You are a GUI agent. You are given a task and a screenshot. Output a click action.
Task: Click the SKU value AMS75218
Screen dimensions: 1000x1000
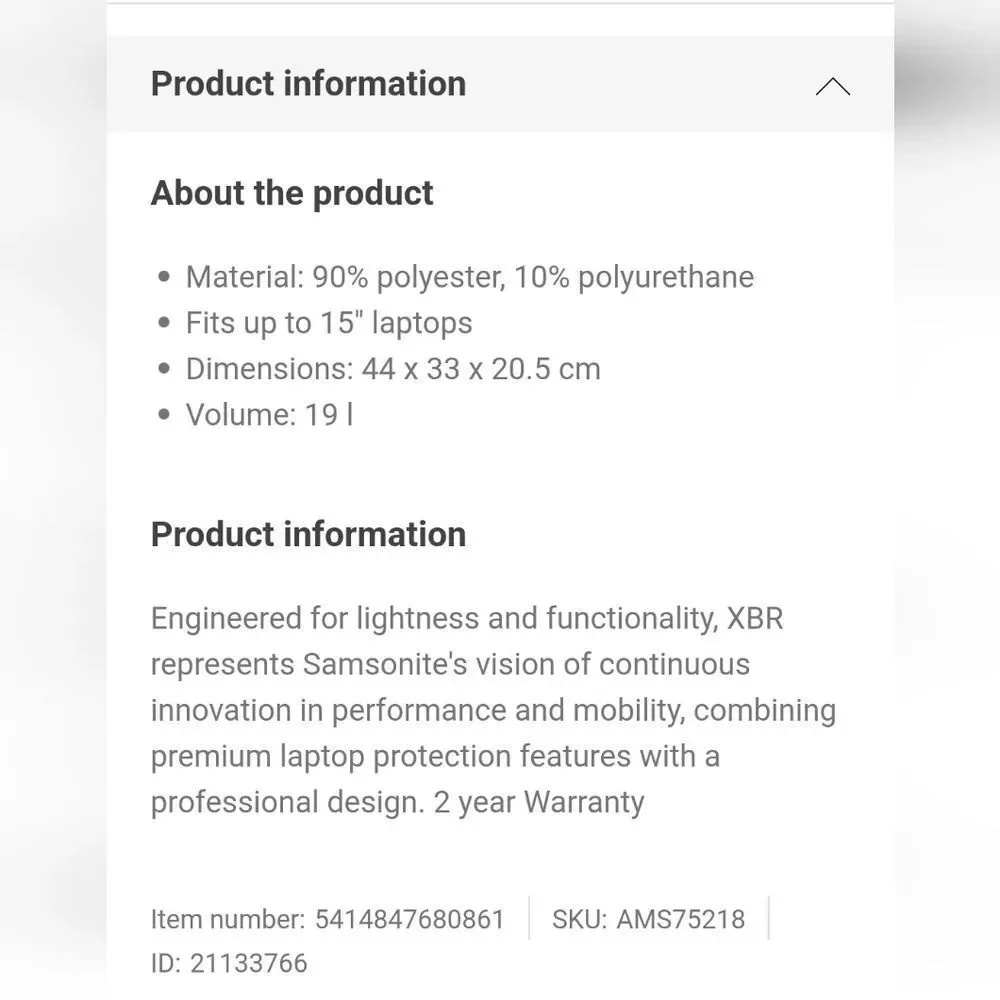(x=680, y=919)
